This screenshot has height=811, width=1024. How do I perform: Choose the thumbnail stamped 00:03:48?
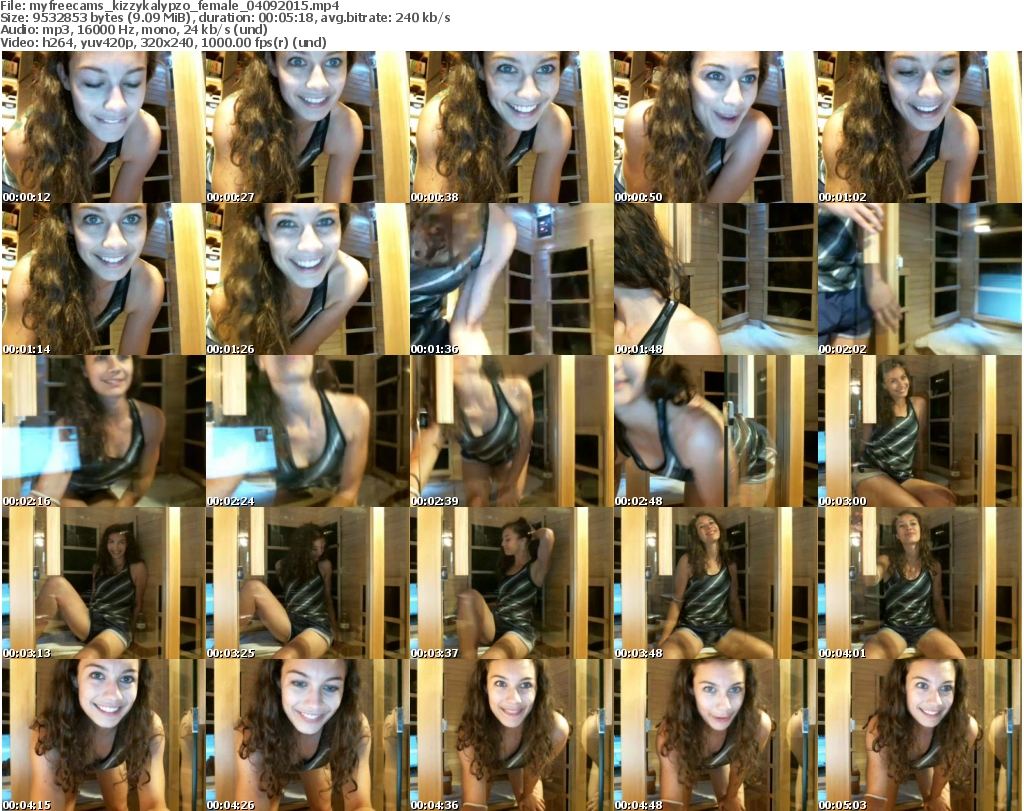[x=716, y=583]
